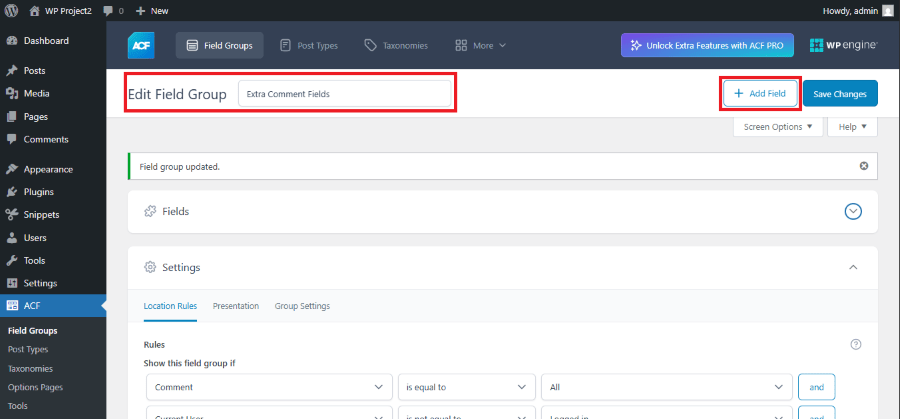Open Dashboard from the sidebar
The height and width of the screenshot is (419, 900).
(x=46, y=41)
